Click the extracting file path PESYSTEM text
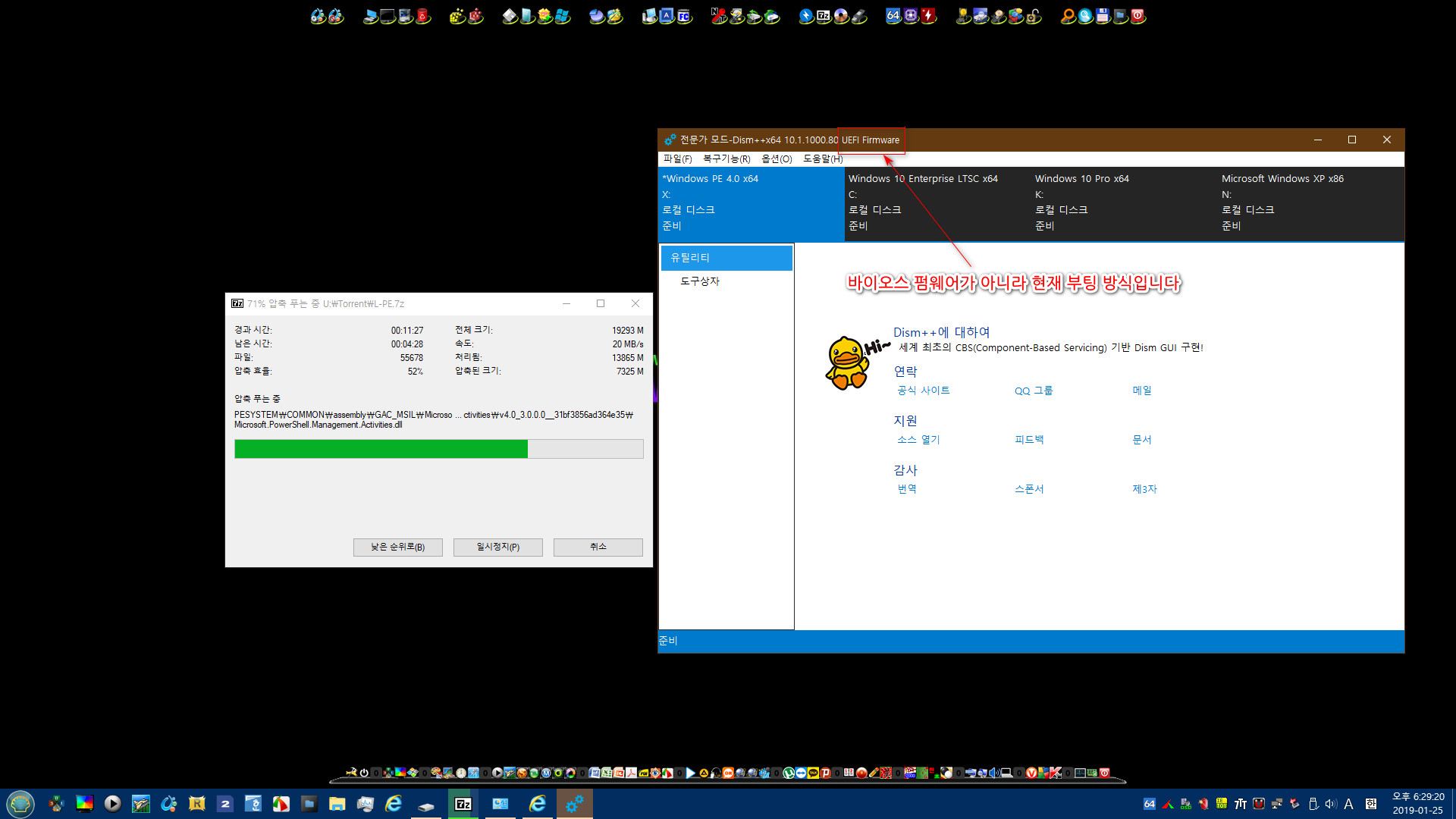The width and height of the screenshot is (1456, 819). 434,420
